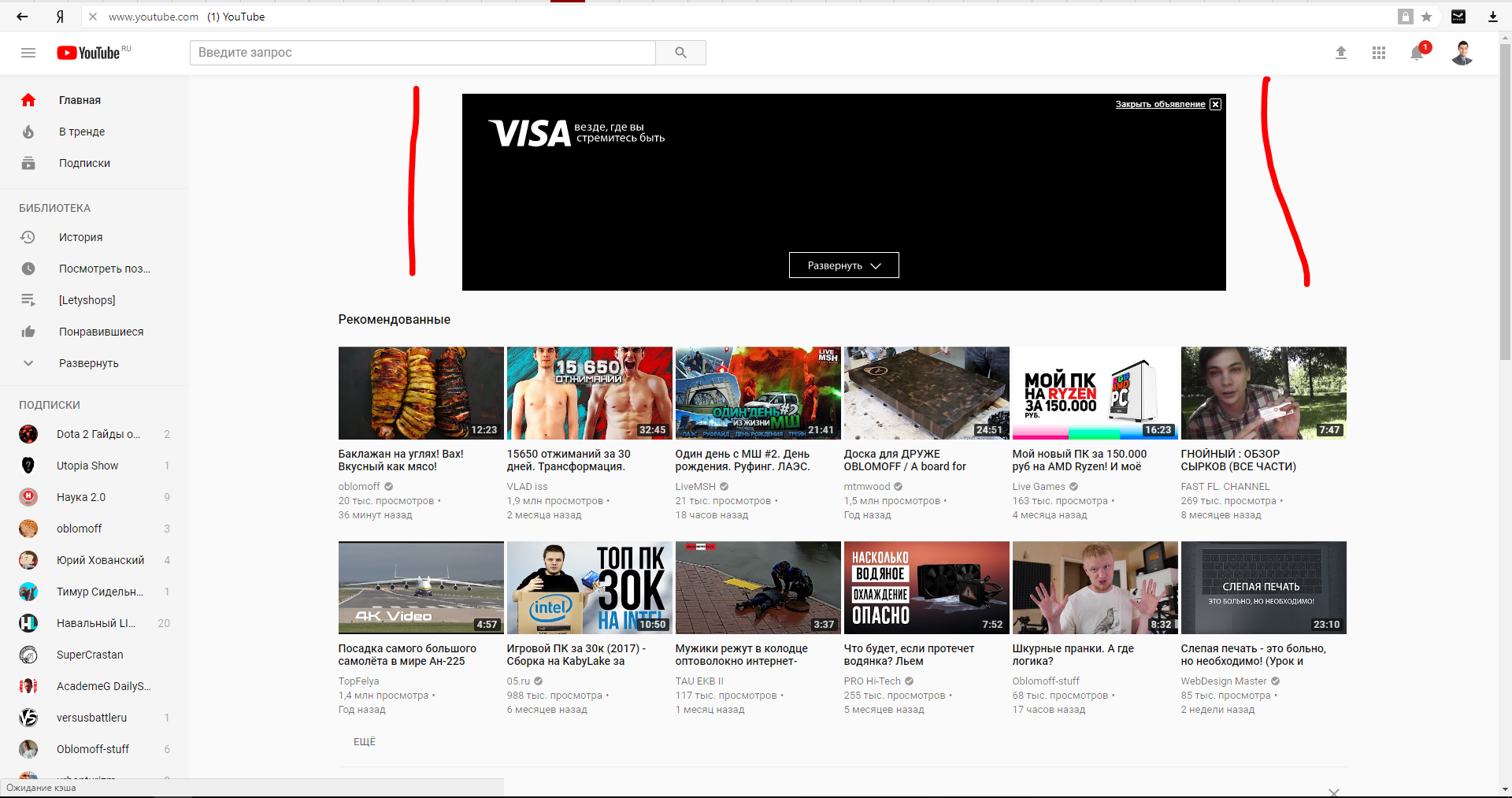Click the upload video icon
The width and height of the screenshot is (1512, 798).
(x=1341, y=53)
